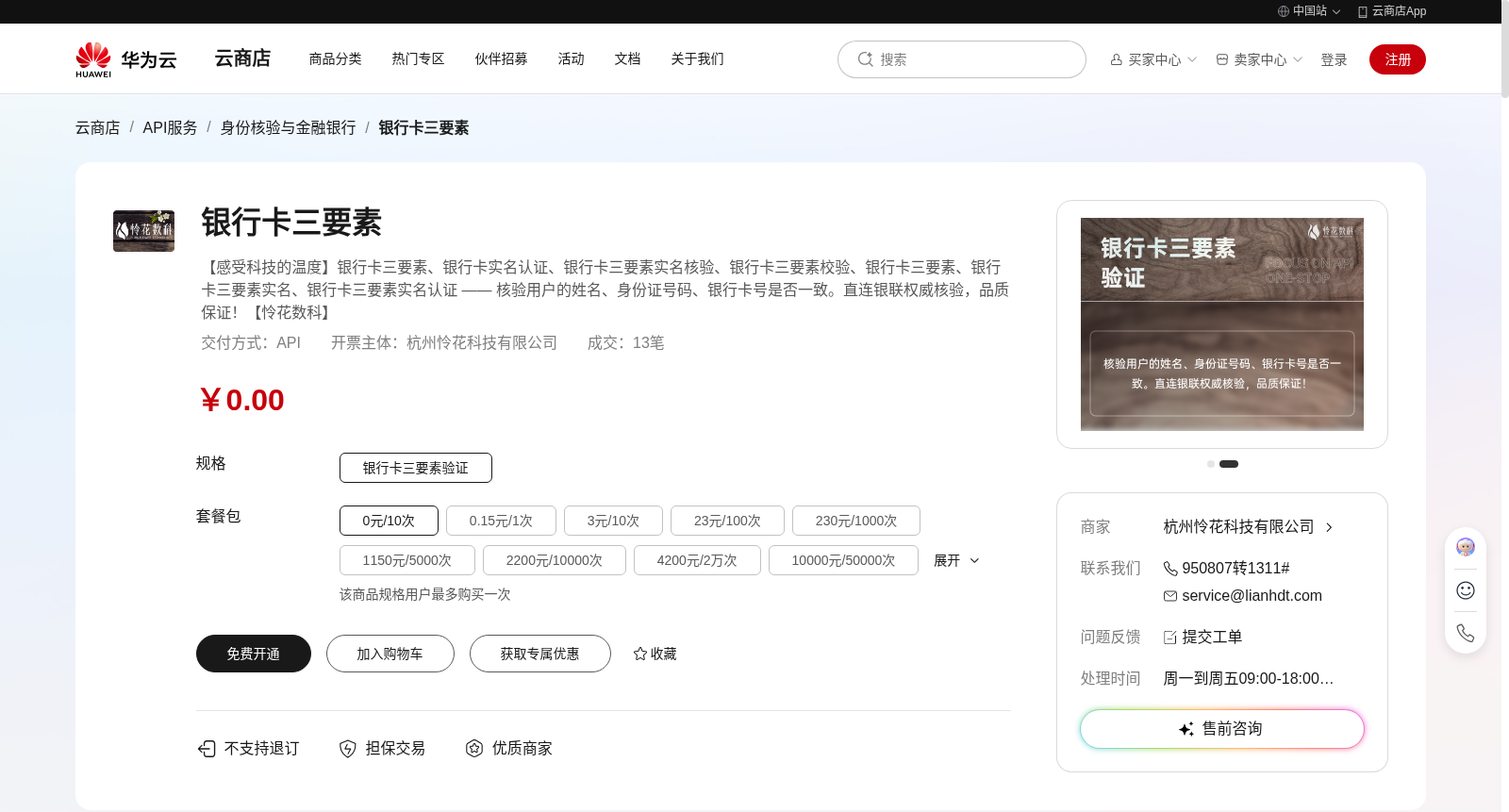Select the 10000元/50000次 package
The image size is (1509, 812).
point(843,560)
